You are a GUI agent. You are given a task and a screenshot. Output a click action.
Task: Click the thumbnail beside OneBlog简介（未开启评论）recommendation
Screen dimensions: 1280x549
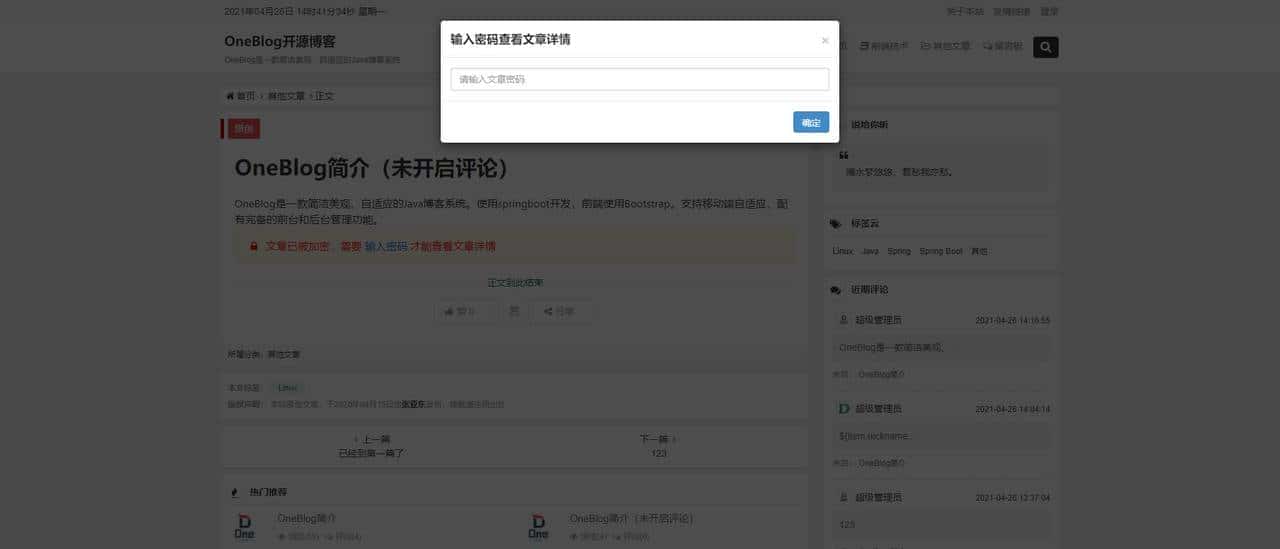[538, 527]
